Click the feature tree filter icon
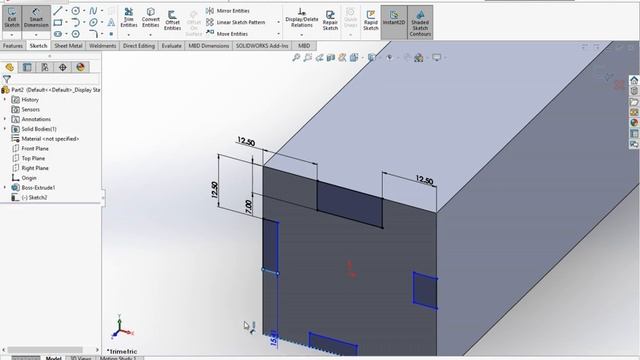Screen dimensions: 640x360 click(7, 79)
